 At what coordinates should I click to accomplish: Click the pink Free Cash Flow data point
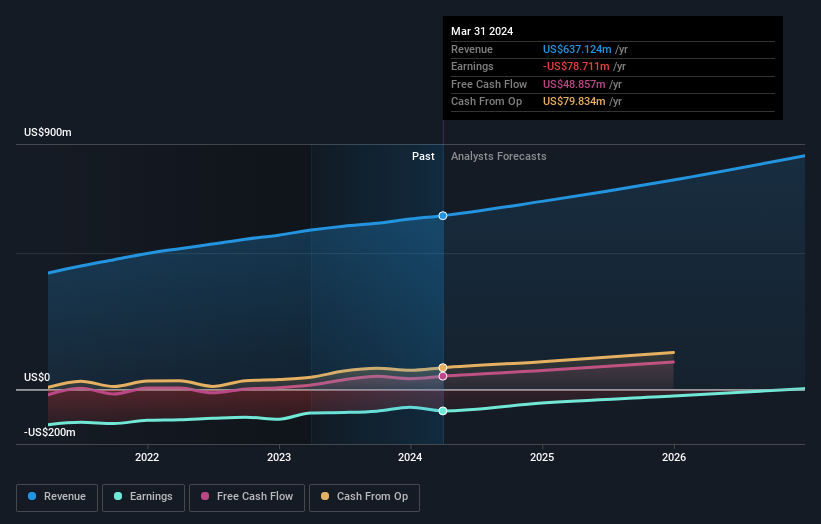point(443,376)
